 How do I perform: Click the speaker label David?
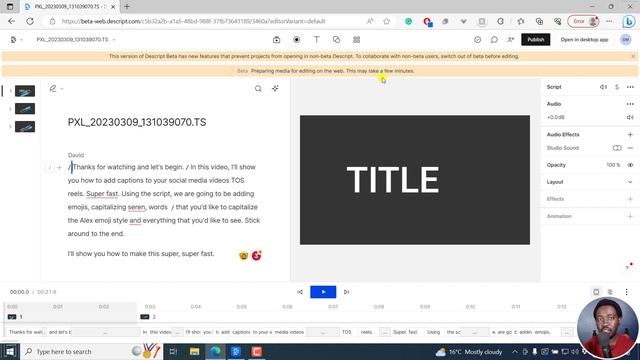(x=76, y=155)
